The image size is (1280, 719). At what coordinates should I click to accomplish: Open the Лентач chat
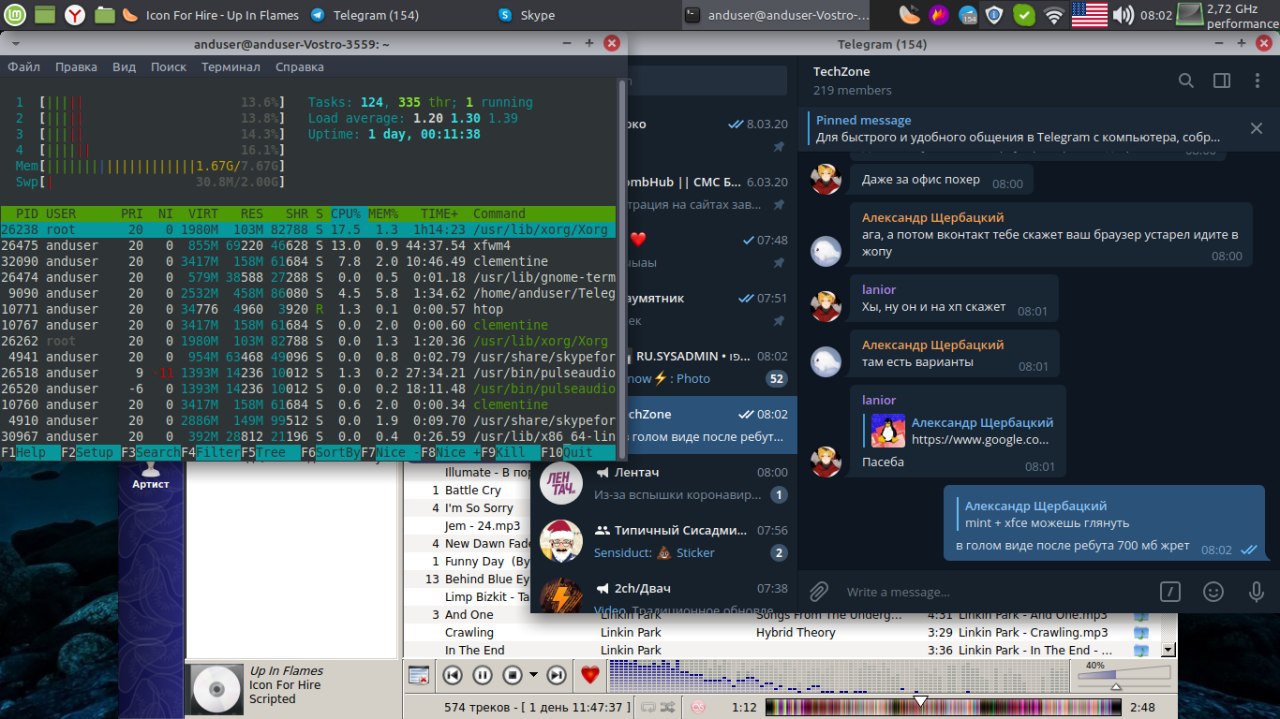[664, 483]
